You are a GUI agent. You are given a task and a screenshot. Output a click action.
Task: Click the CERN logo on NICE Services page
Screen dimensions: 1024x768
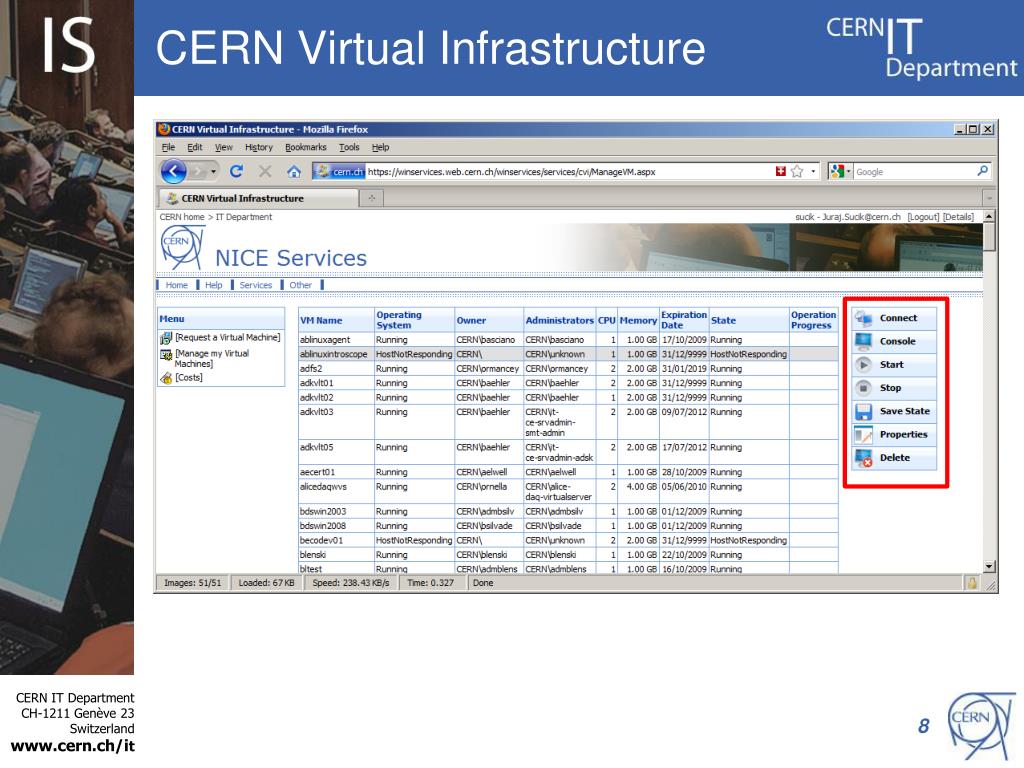click(183, 248)
